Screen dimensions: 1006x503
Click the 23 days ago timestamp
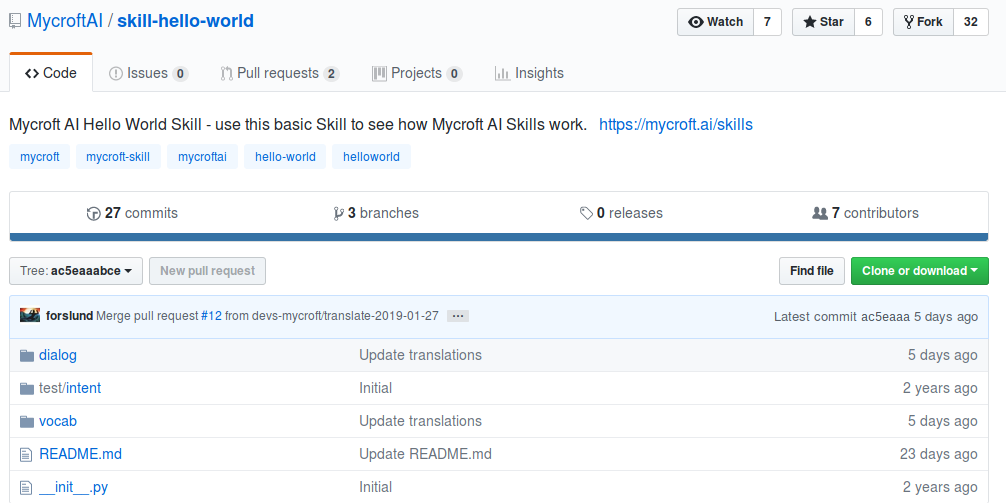[939, 454]
